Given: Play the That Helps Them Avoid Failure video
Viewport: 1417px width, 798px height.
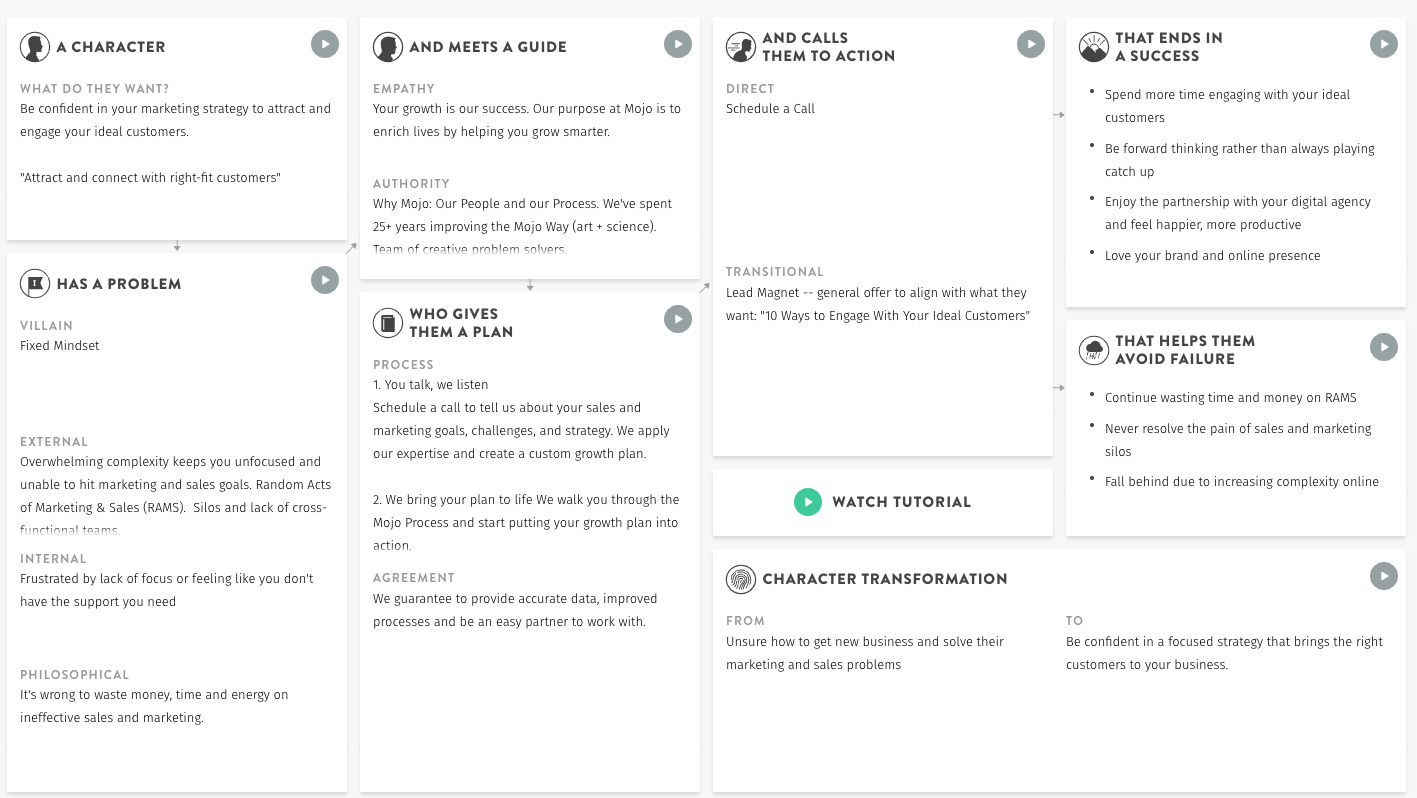Looking at the screenshot, I should coord(1383,346).
